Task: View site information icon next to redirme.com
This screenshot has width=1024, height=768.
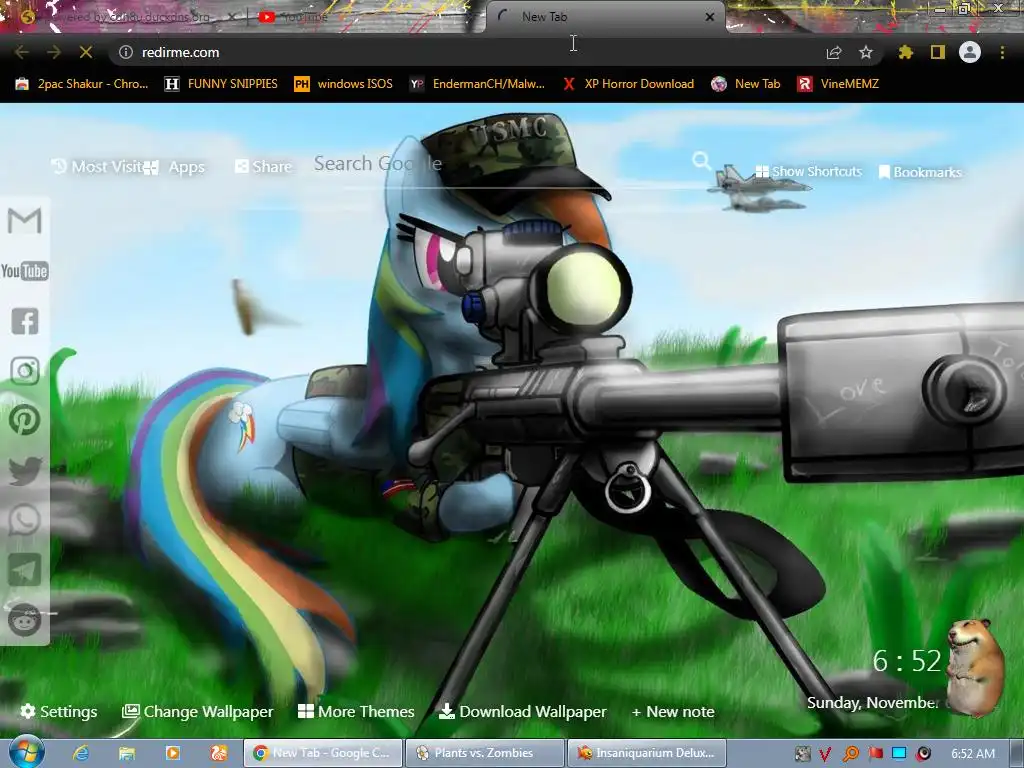Action: click(x=126, y=52)
